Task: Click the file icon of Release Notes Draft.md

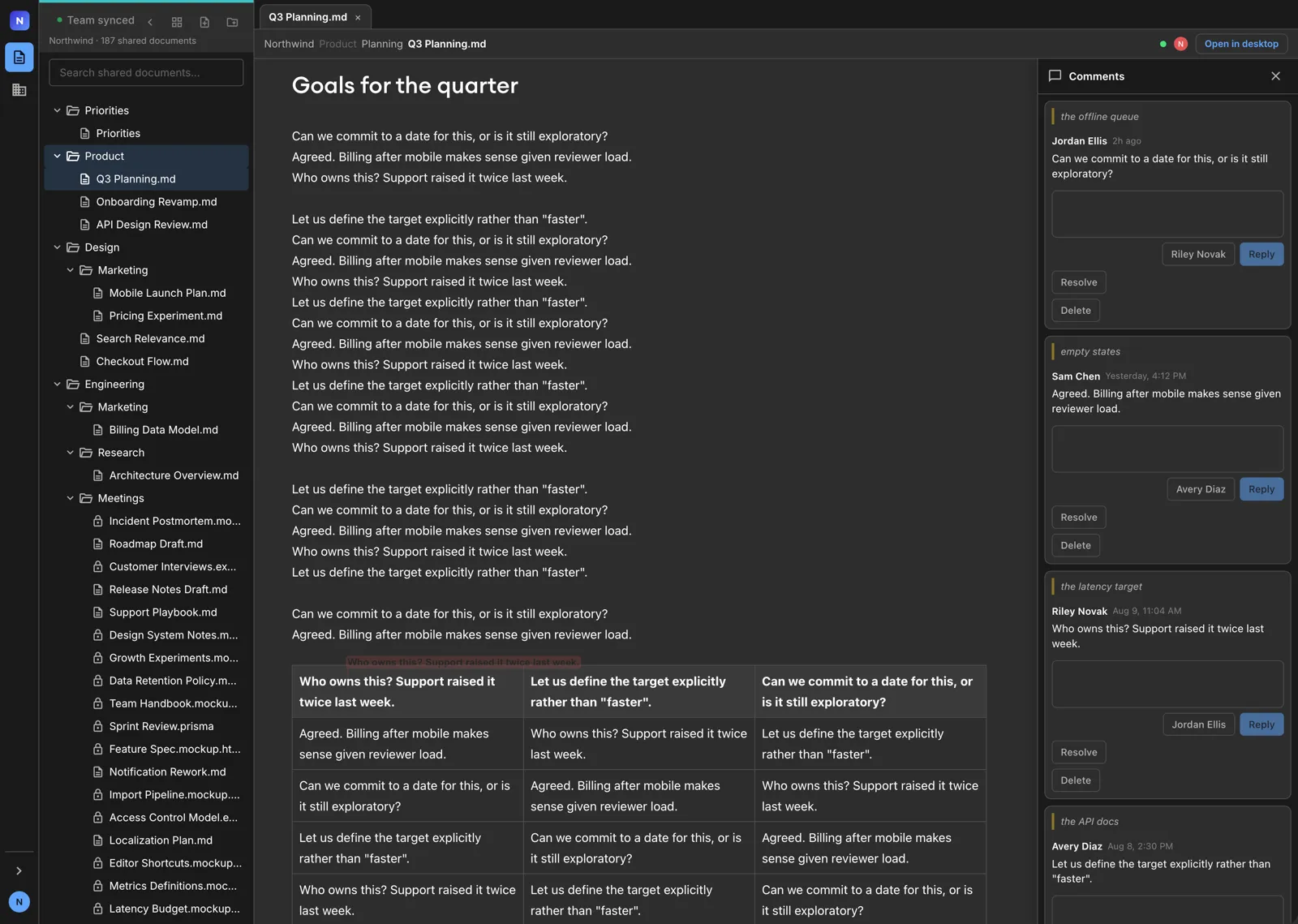Action: [x=97, y=589]
